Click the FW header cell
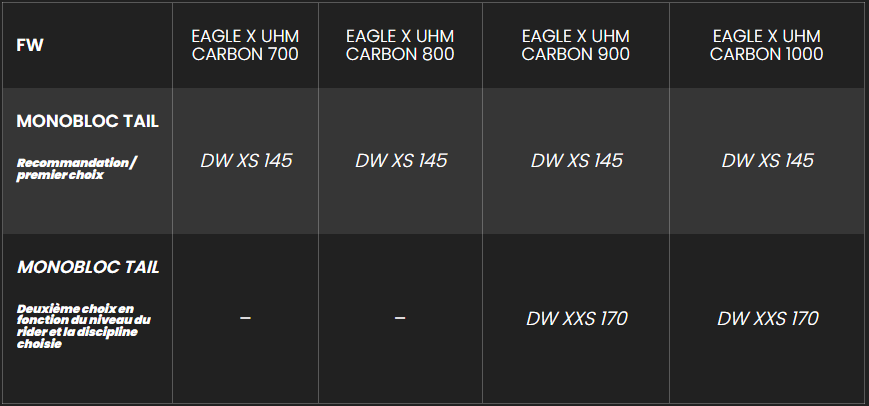The width and height of the screenshot is (869, 406). (x=28, y=45)
